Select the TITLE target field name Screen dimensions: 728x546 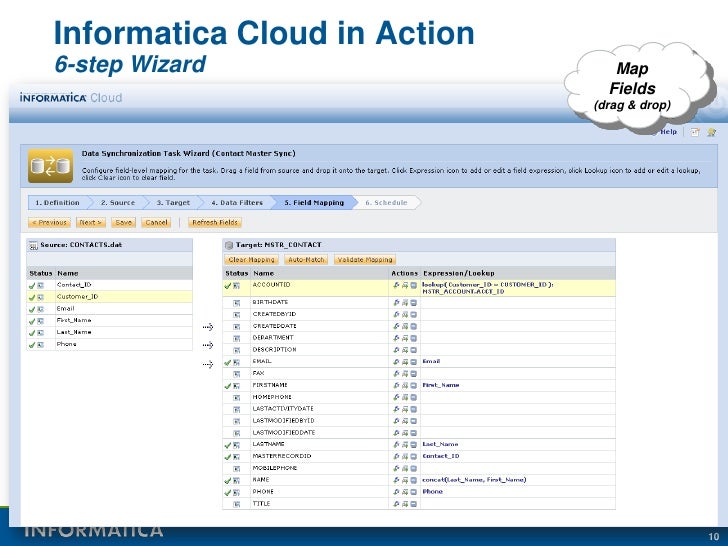point(261,504)
